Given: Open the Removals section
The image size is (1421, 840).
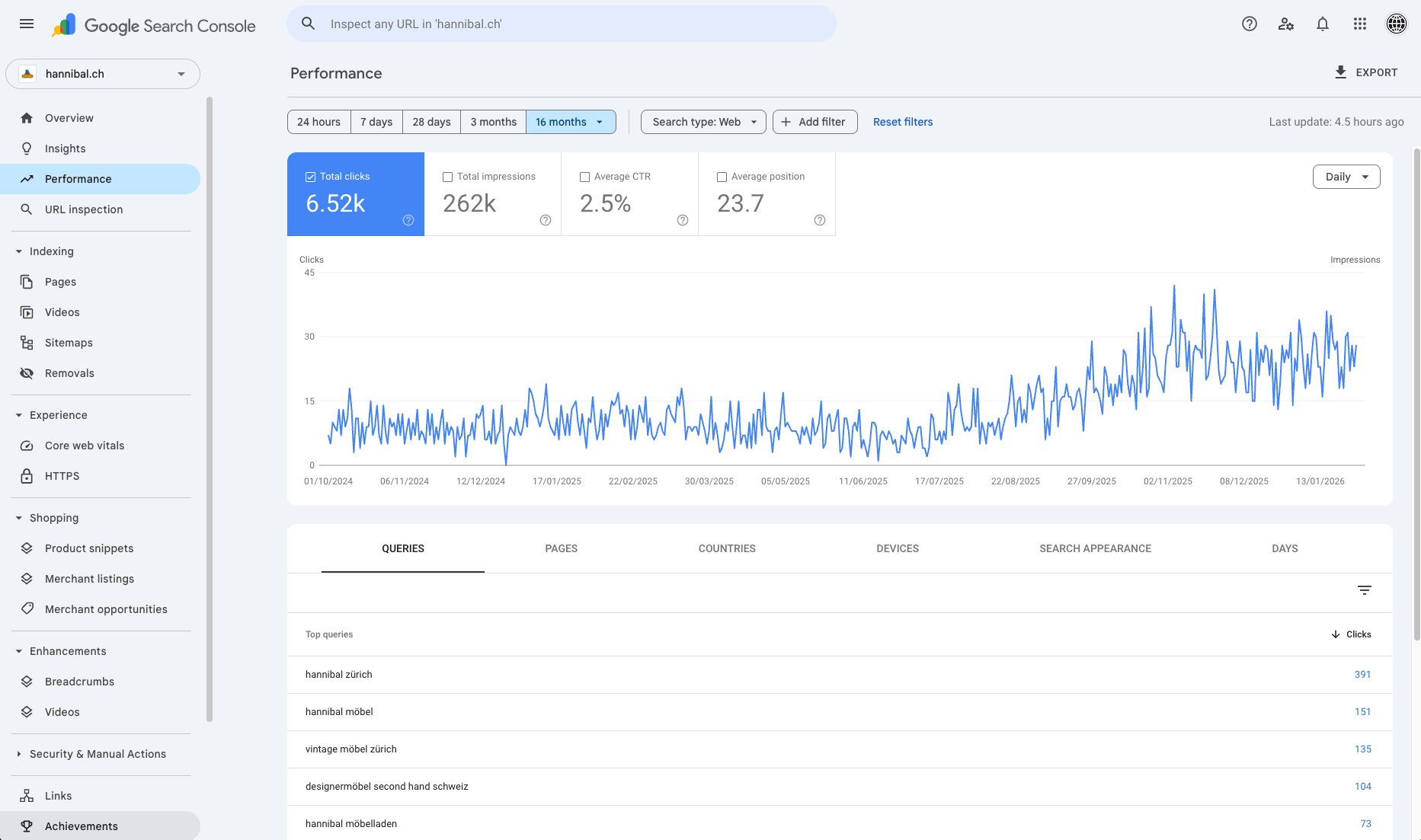Looking at the screenshot, I should [69, 372].
